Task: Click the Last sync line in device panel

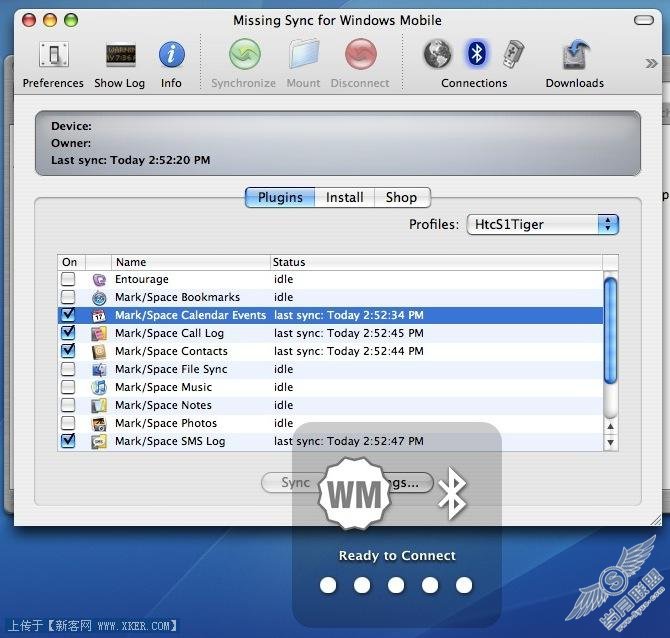Action: tap(130, 160)
